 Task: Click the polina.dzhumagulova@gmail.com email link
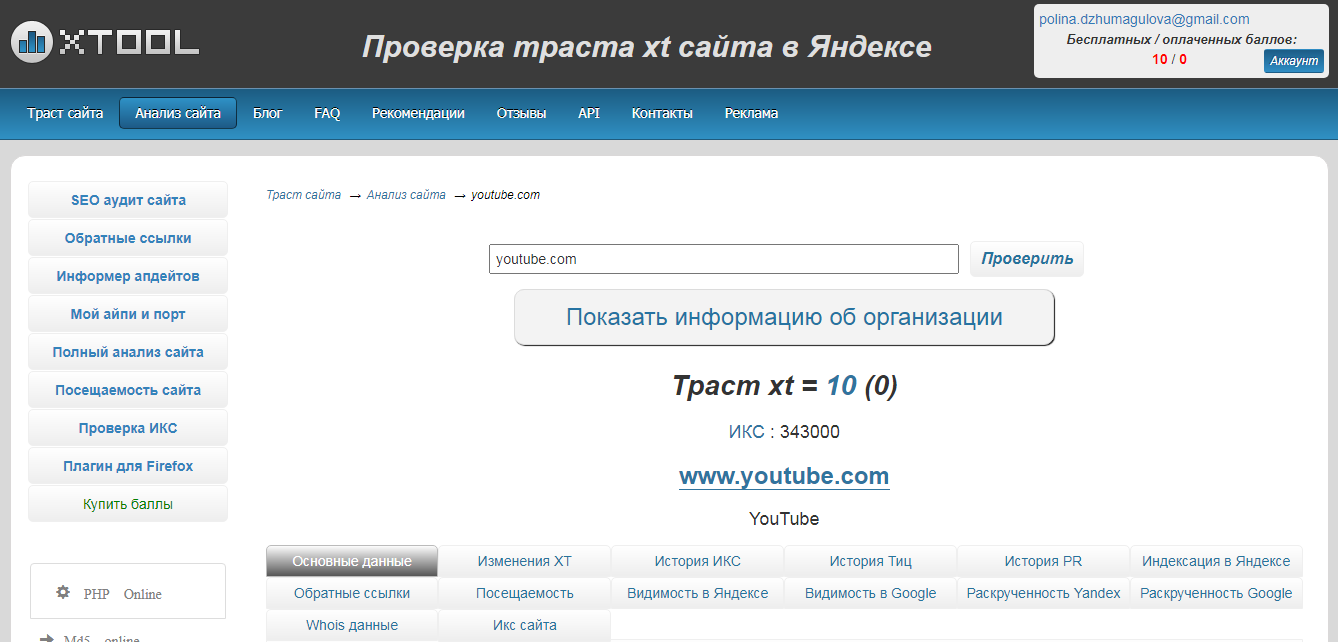tap(1144, 19)
